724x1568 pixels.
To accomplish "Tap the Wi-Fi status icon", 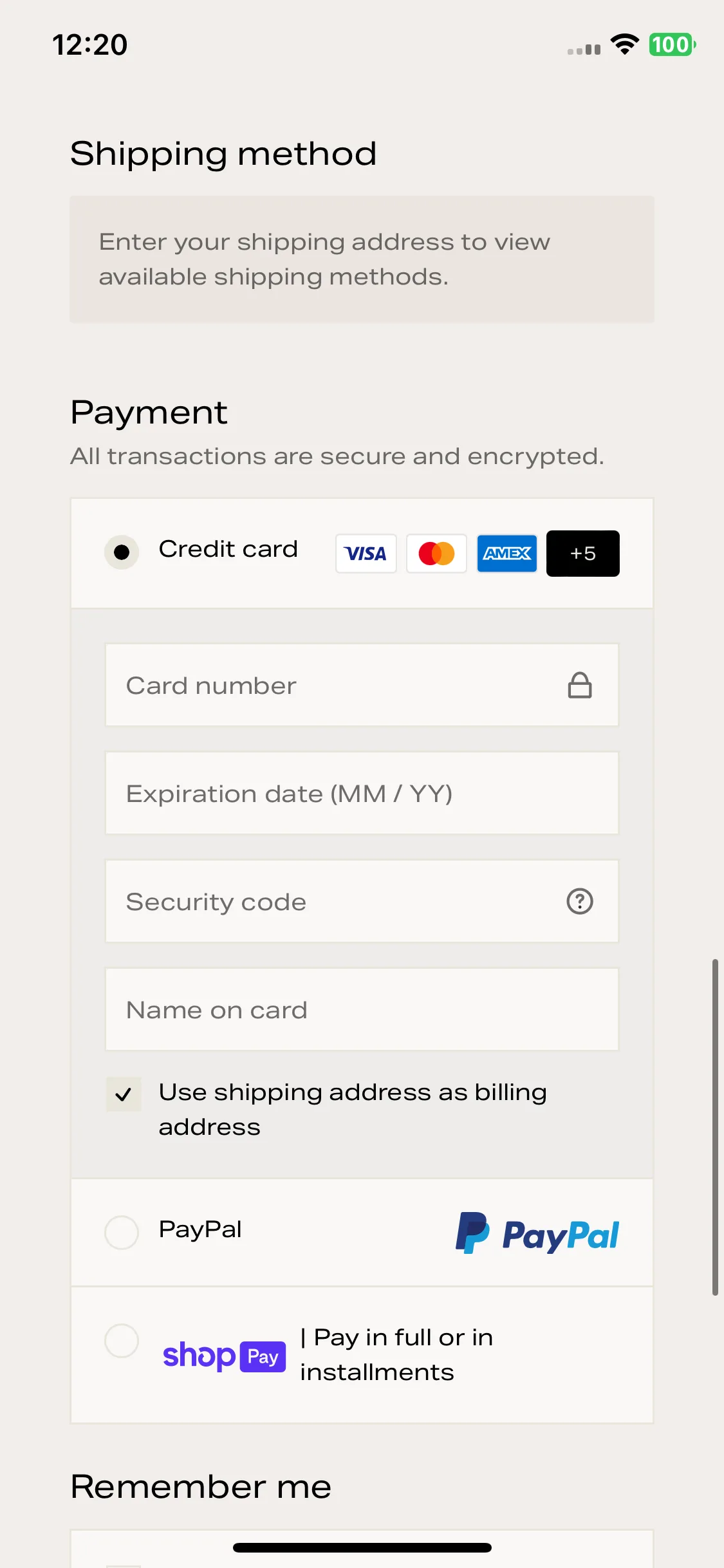I will [624, 44].
